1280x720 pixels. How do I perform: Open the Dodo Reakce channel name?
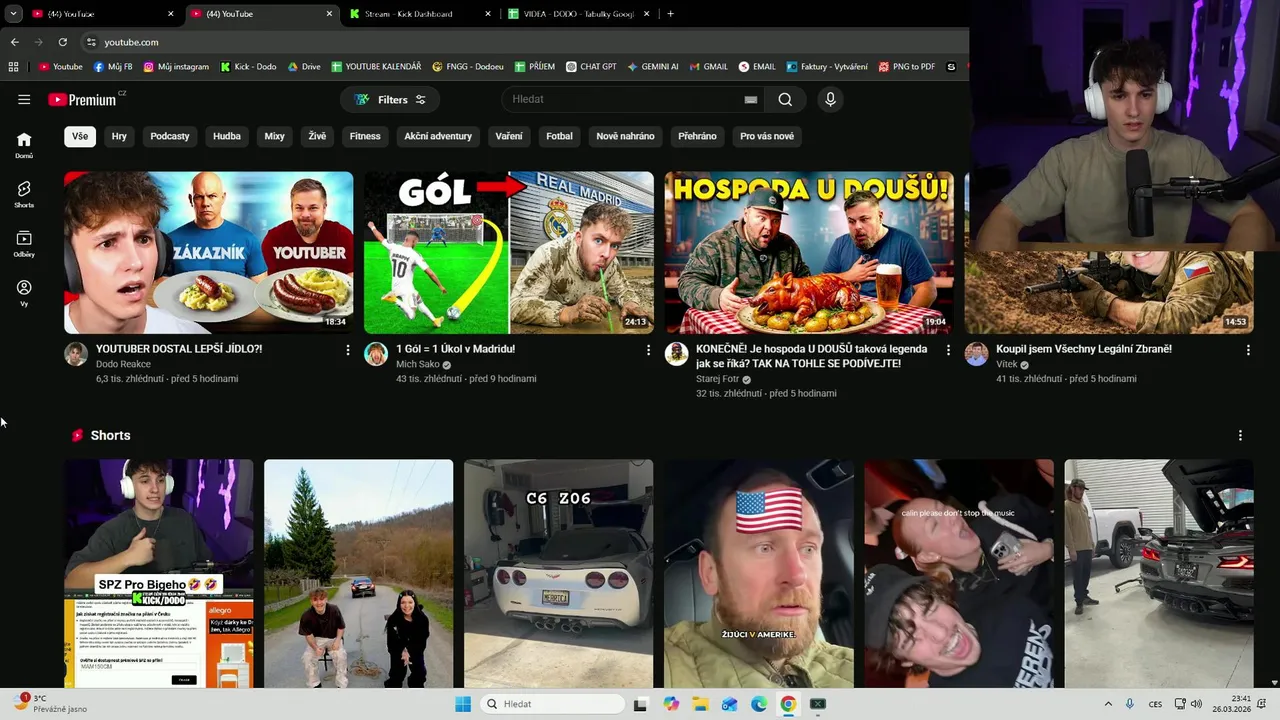123,364
